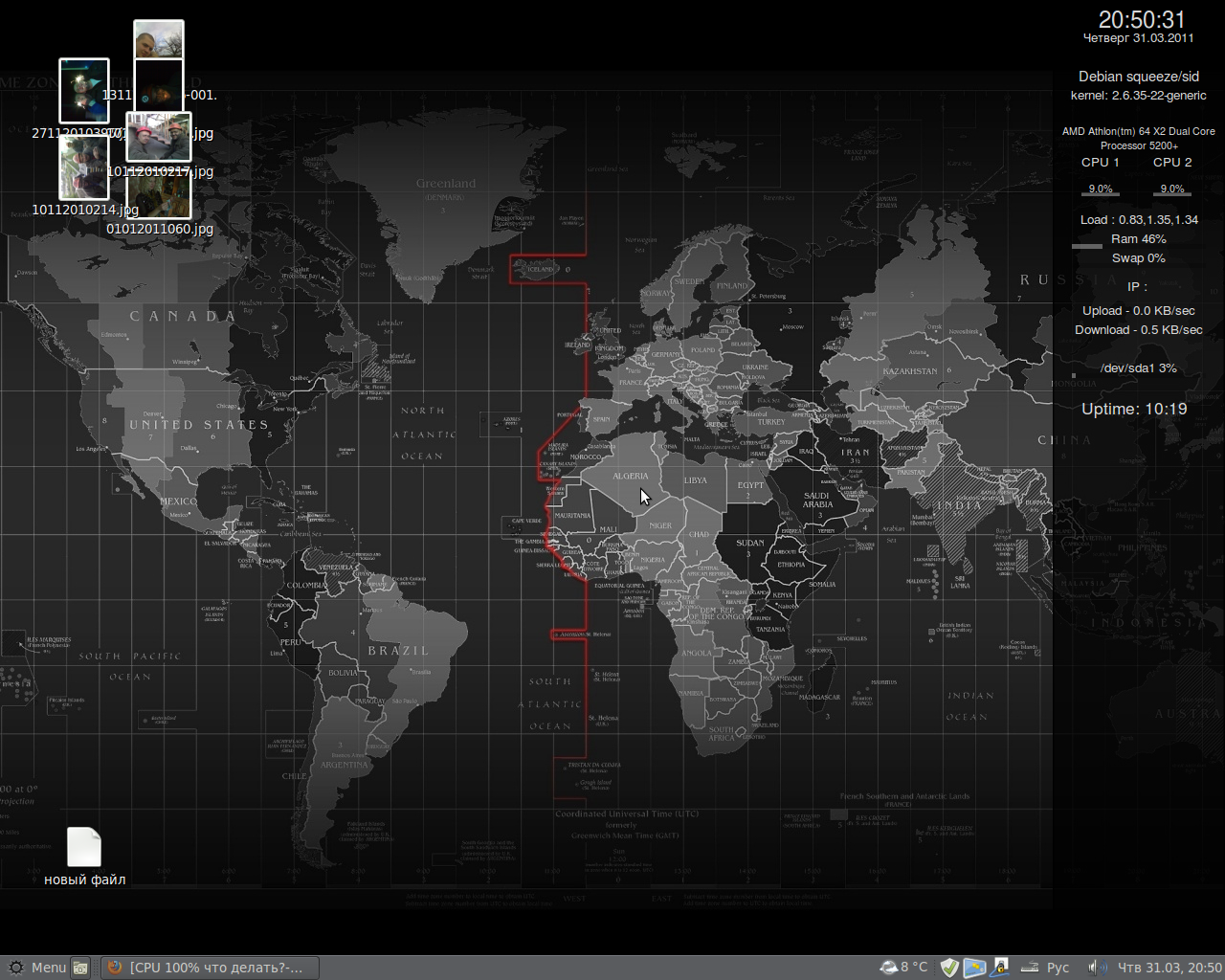Open the volume speaker control
1225x980 pixels.
[x=1097, y=968]
